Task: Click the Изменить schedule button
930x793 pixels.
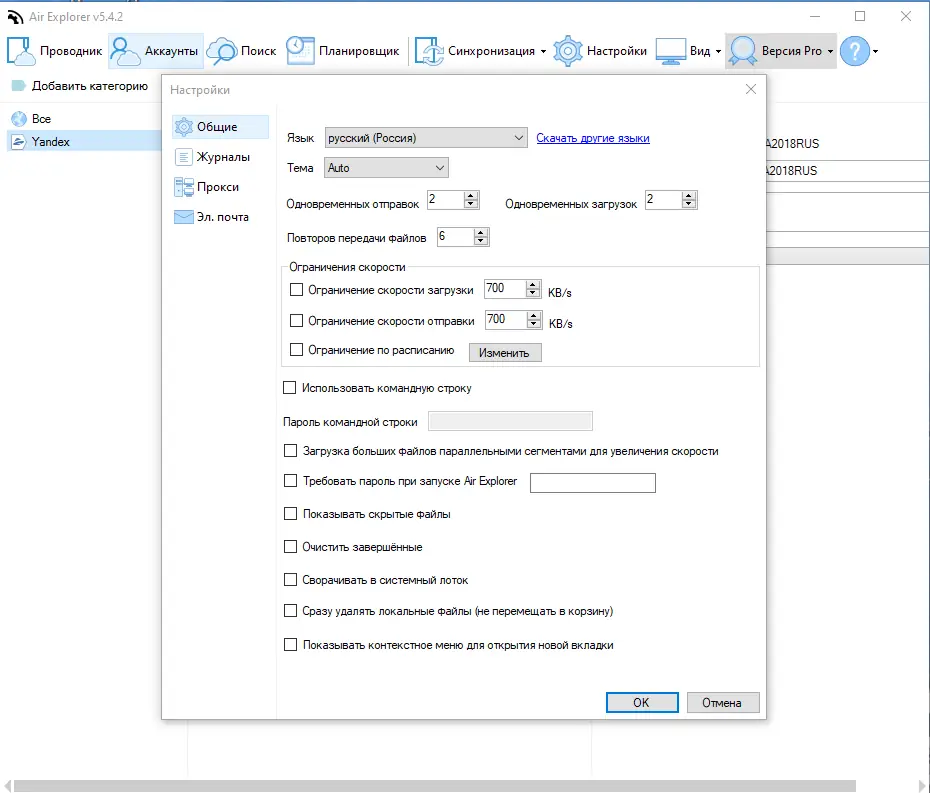Action: 505,353
